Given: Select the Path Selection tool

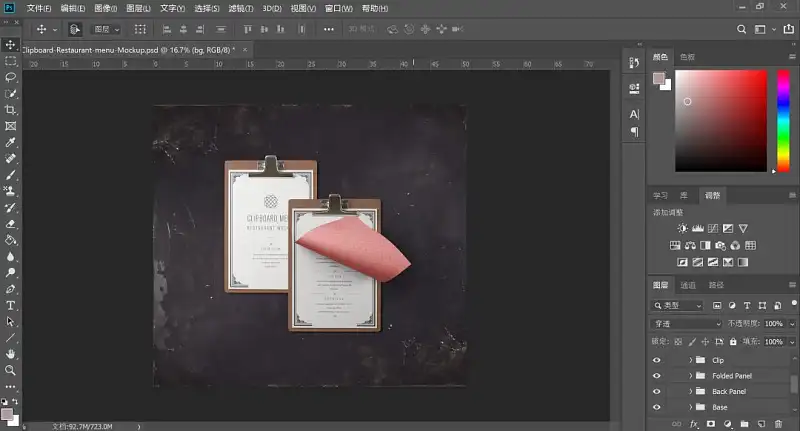Looking at the screenshot, I should [x=10, y=322].
